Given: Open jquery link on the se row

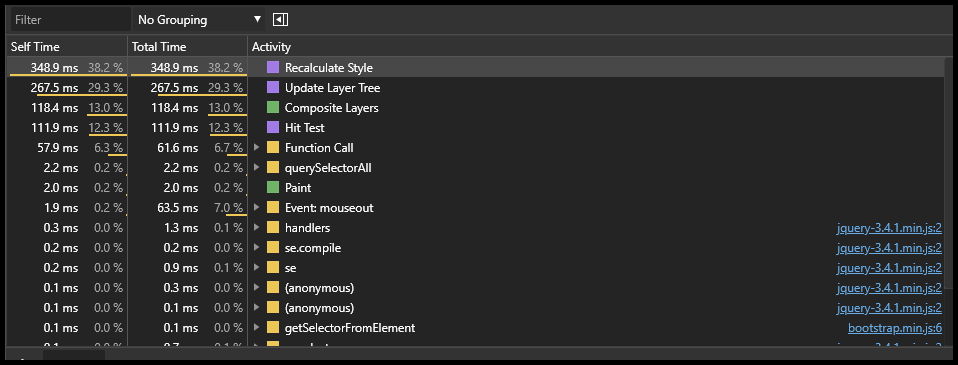Looking at the screenshot, I should coord(889,268).
